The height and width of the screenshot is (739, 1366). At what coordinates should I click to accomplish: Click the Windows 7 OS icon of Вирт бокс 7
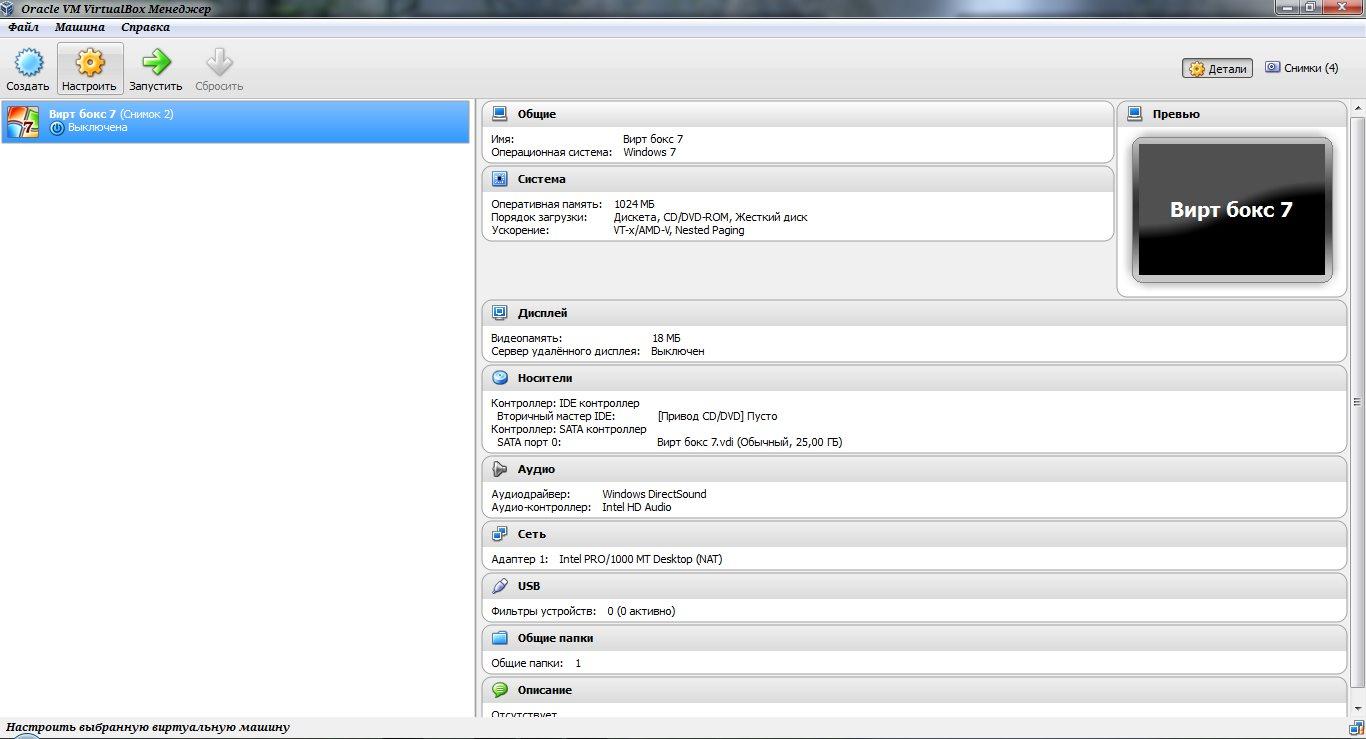pos(23,121)
